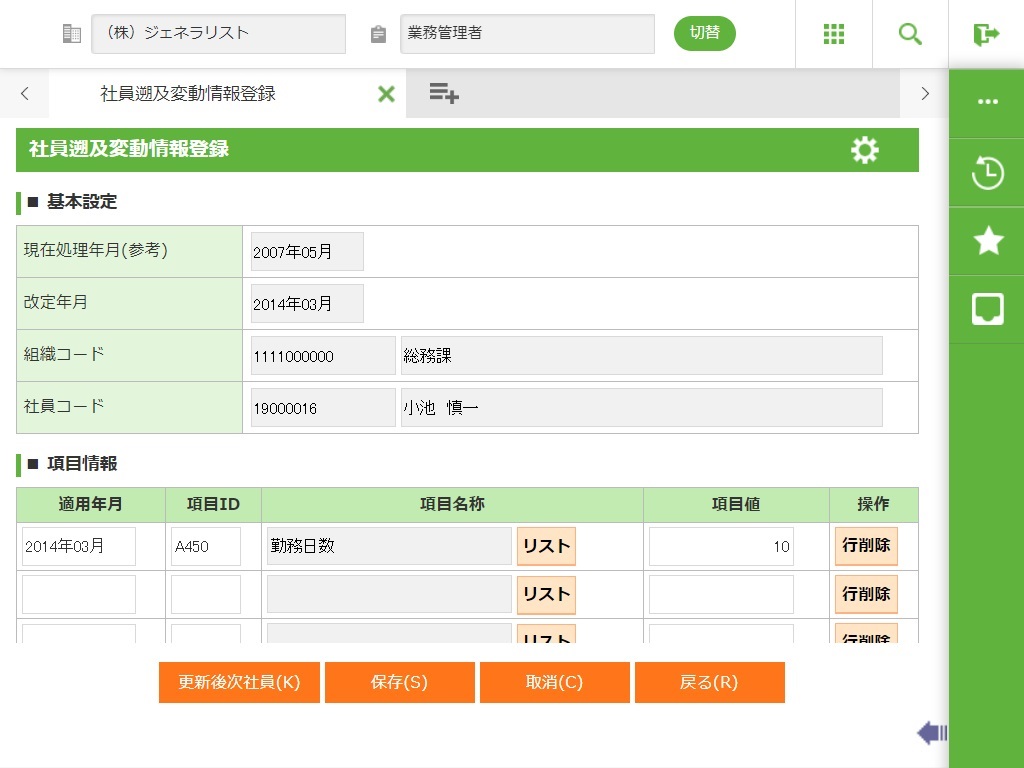
Task: Open favorites star icon in sidebar
Action: (987, 241)
